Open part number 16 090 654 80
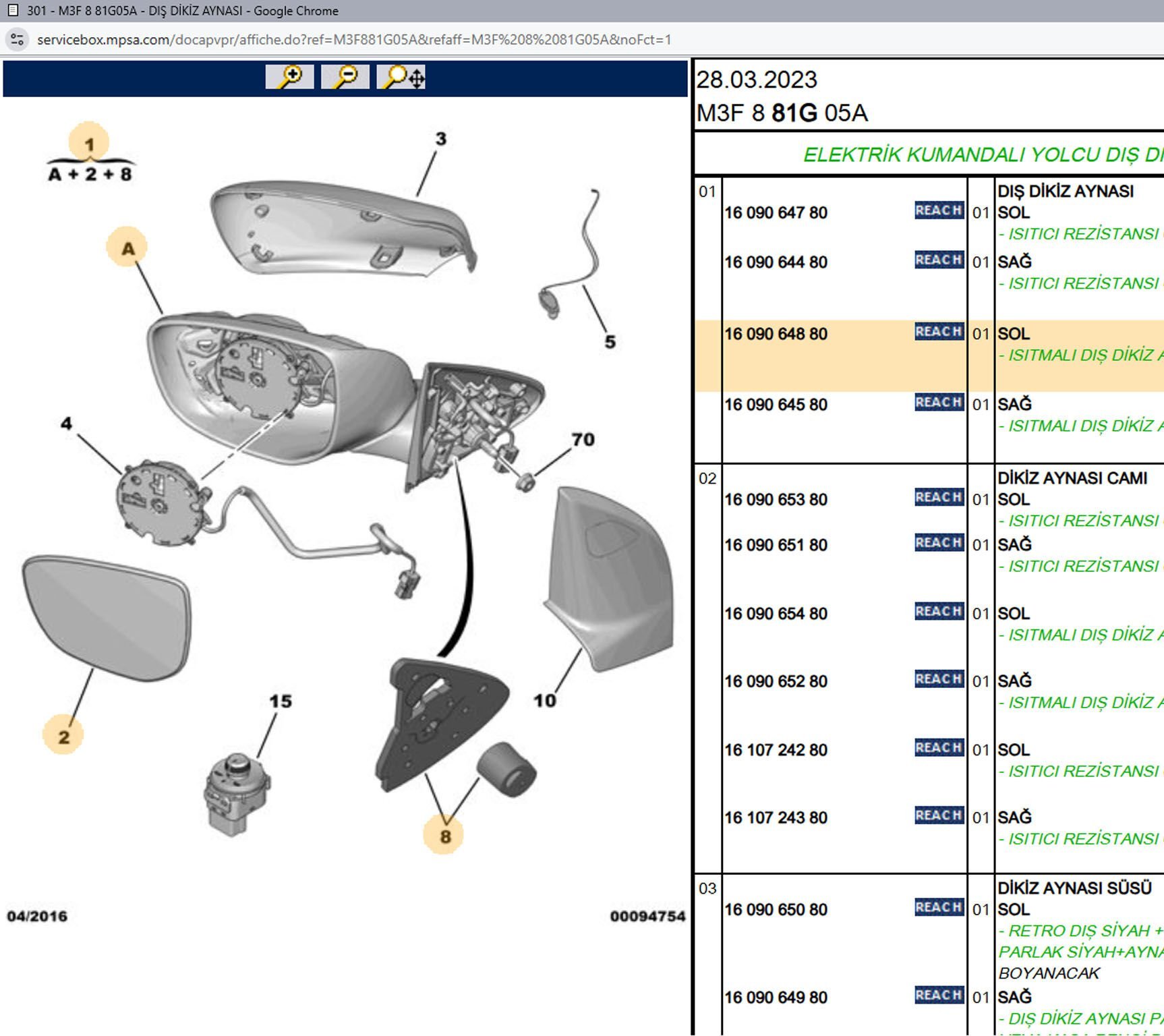1164x1036 pixels. [776, 614]
